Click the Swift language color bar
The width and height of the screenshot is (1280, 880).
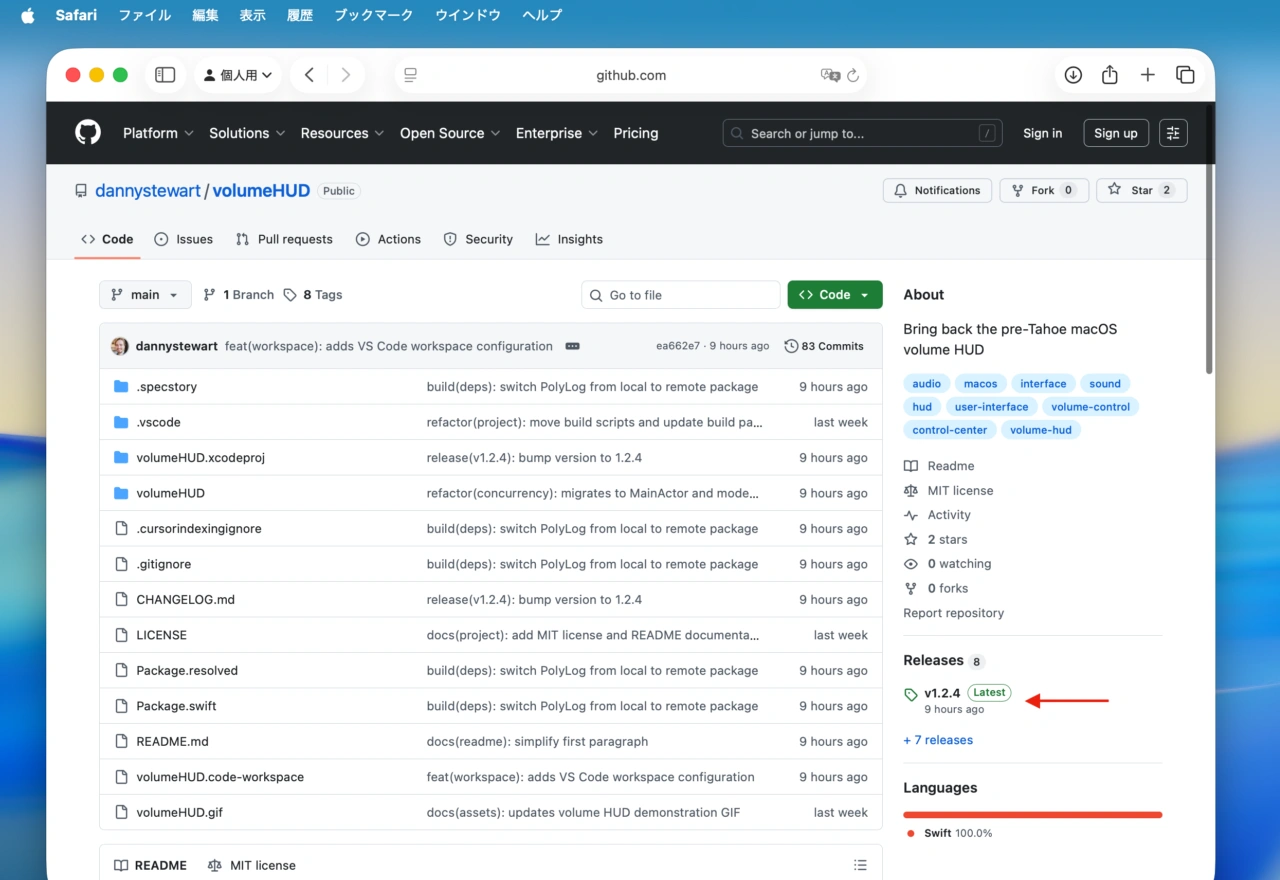click(x=1032, y=815)
